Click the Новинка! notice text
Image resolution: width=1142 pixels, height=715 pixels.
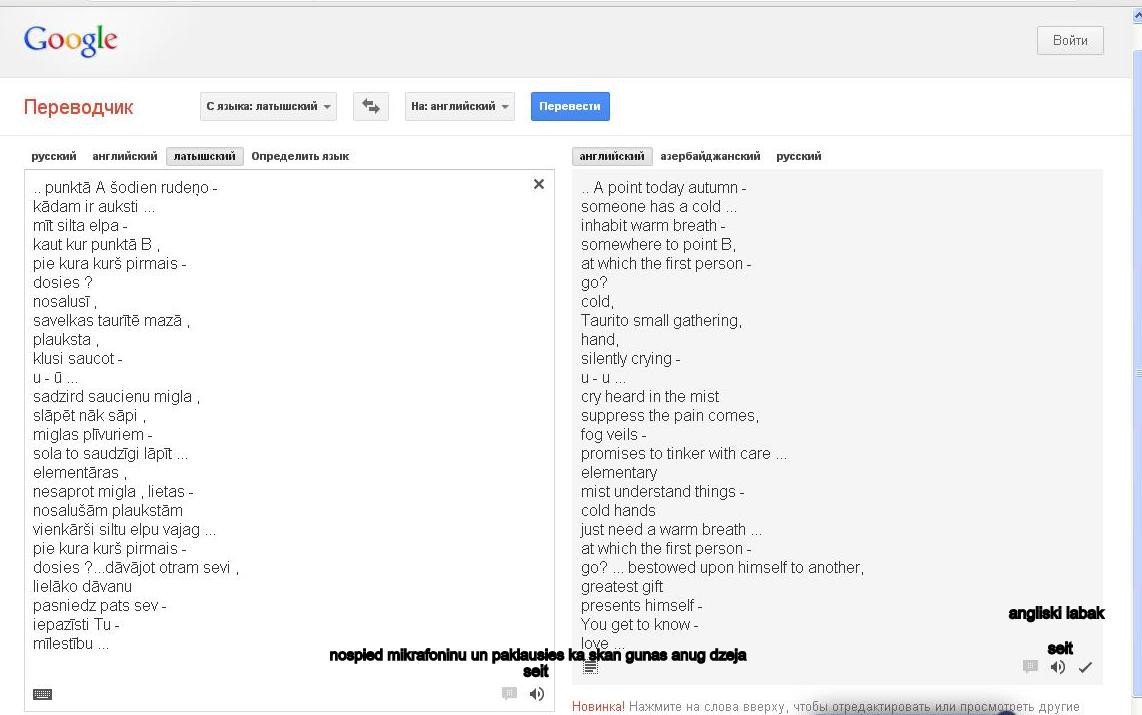[x=598, y=706]
